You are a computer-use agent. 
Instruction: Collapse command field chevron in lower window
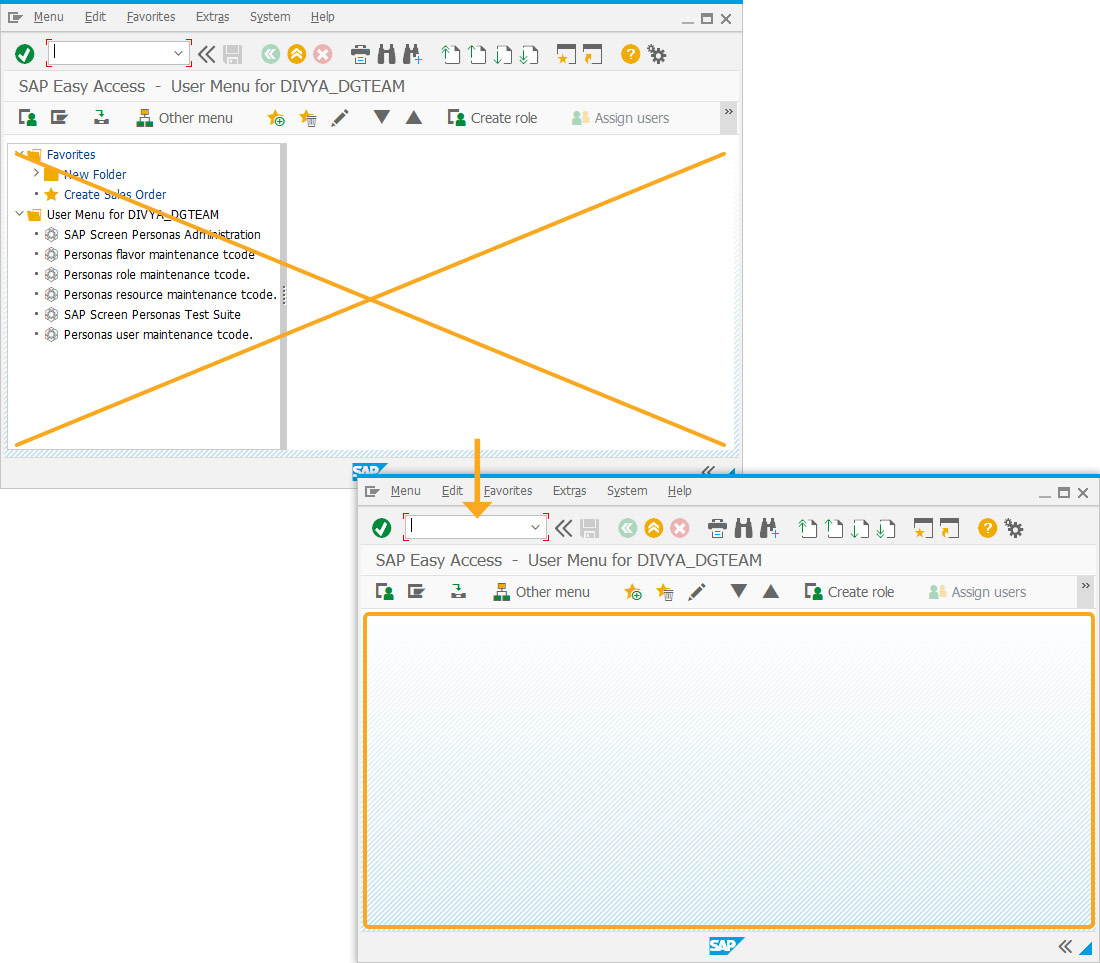(563, 528)
